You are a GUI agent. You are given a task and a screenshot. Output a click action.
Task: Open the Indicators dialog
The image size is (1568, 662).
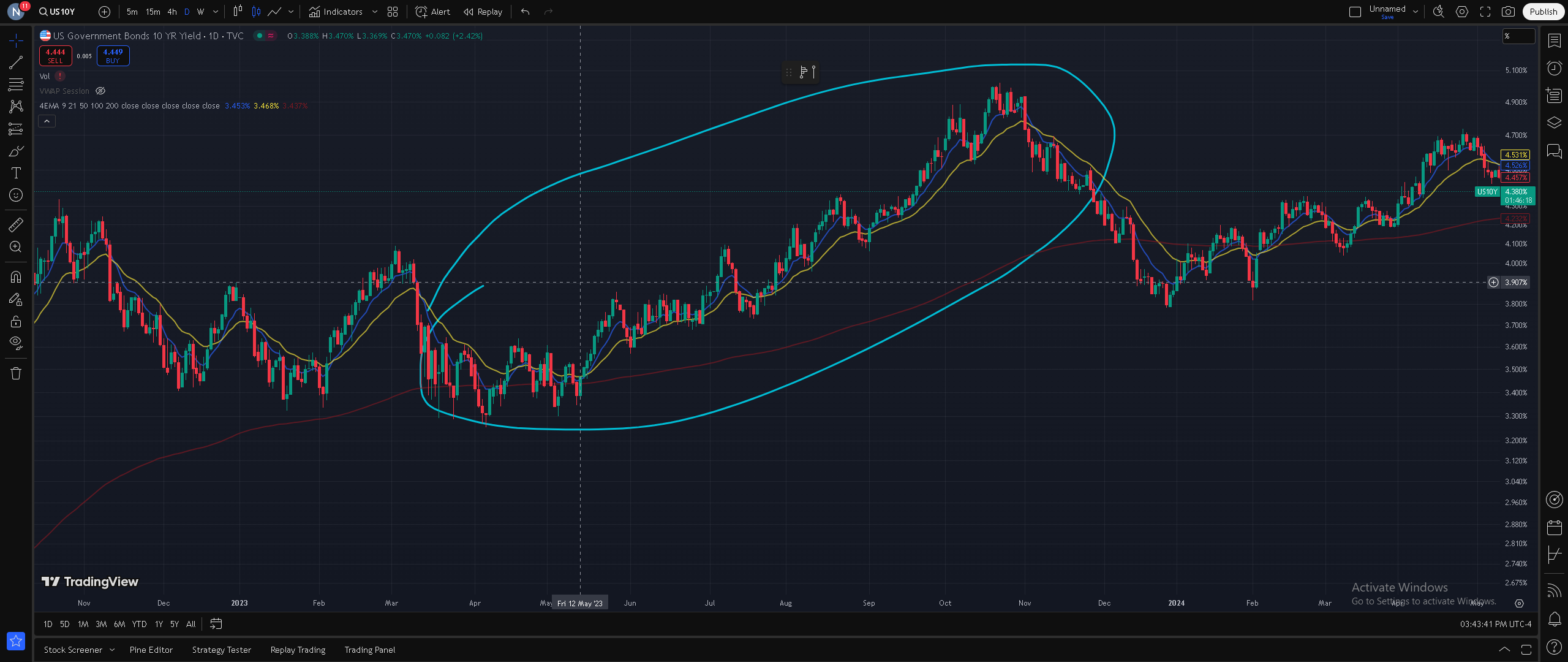click(336, 12)
